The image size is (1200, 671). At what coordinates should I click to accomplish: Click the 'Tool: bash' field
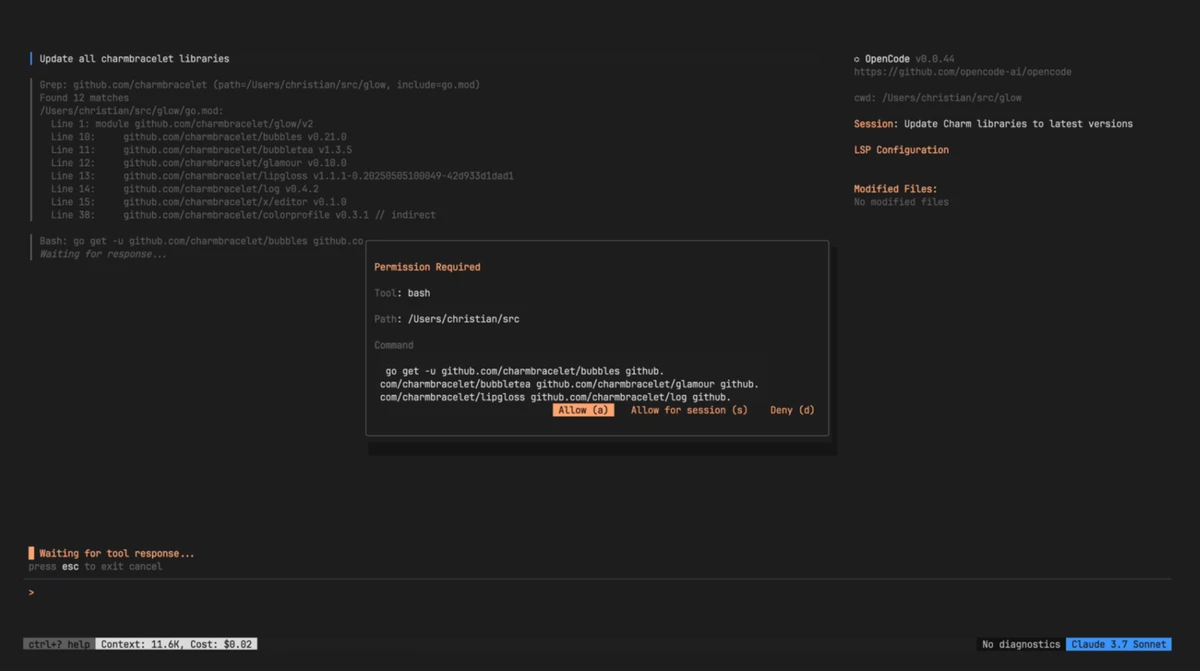[x=402, y=293]
